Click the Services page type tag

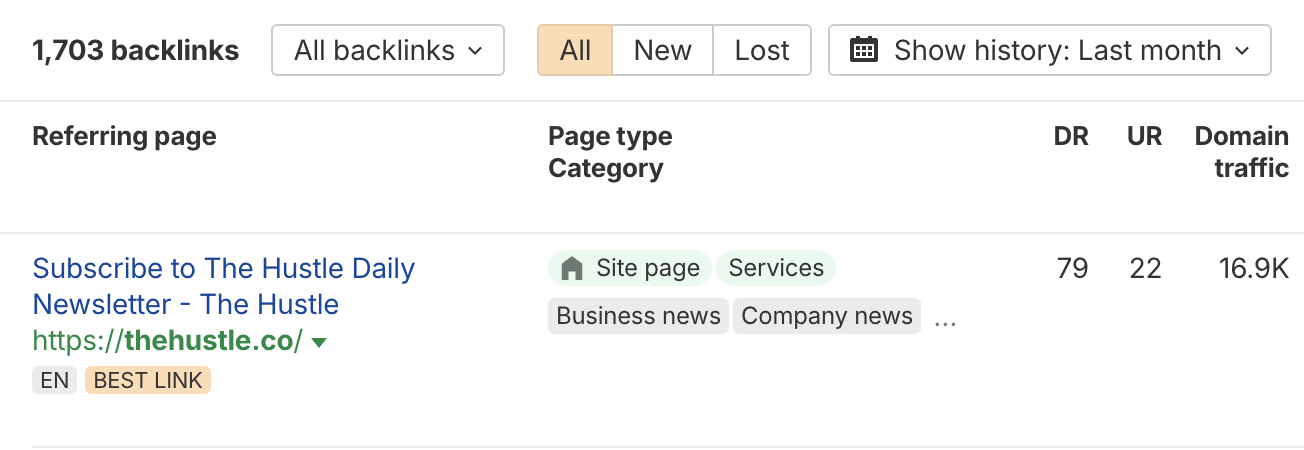pyautogui.click(x=776, y=268)
